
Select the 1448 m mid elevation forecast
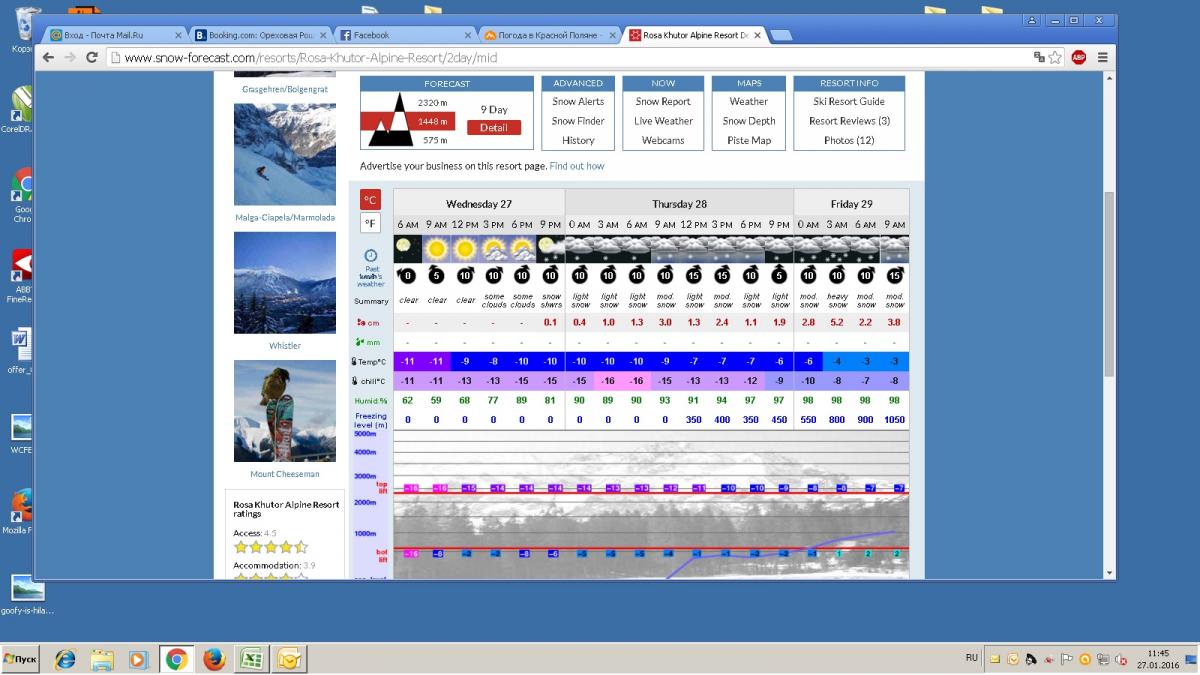[433, 122]
